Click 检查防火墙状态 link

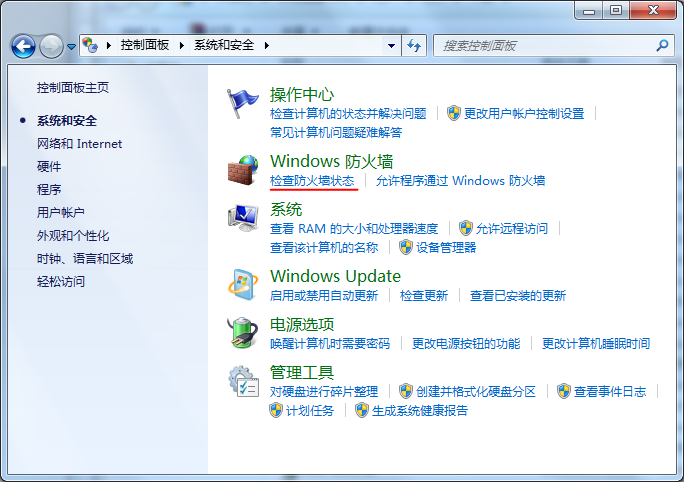[x=312, y=181]
